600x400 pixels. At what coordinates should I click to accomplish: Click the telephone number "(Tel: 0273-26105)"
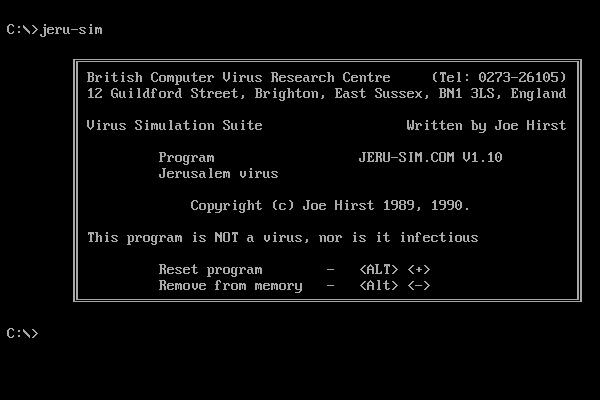point(499,77)
